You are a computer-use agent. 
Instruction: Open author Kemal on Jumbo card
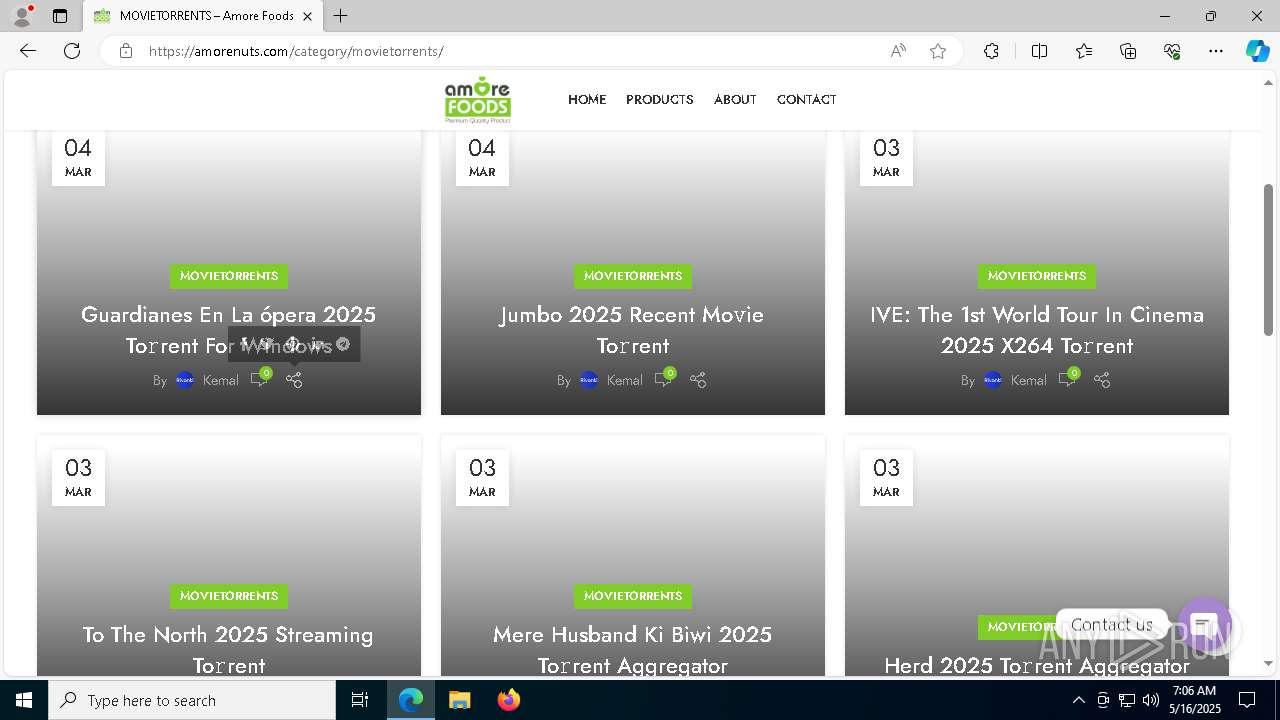tap(625, 380)
